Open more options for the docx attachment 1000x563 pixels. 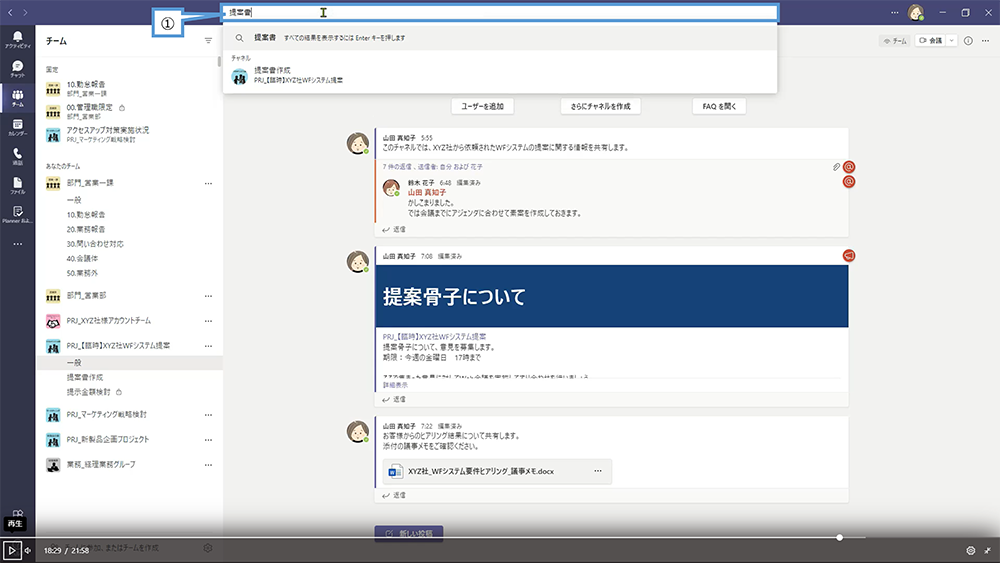598,471
